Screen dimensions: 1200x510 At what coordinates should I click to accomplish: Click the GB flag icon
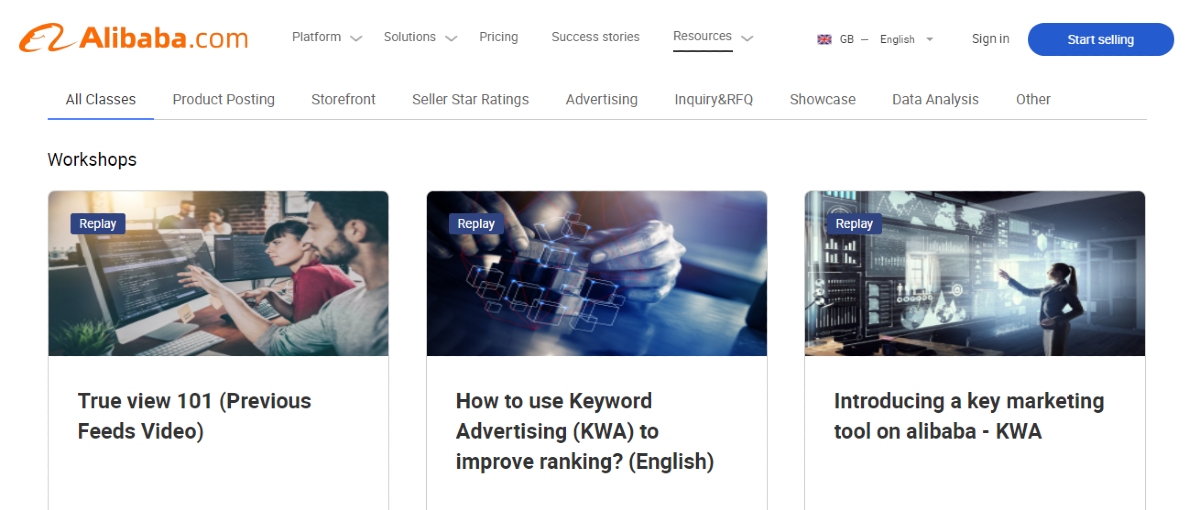[x=824, y=40]
